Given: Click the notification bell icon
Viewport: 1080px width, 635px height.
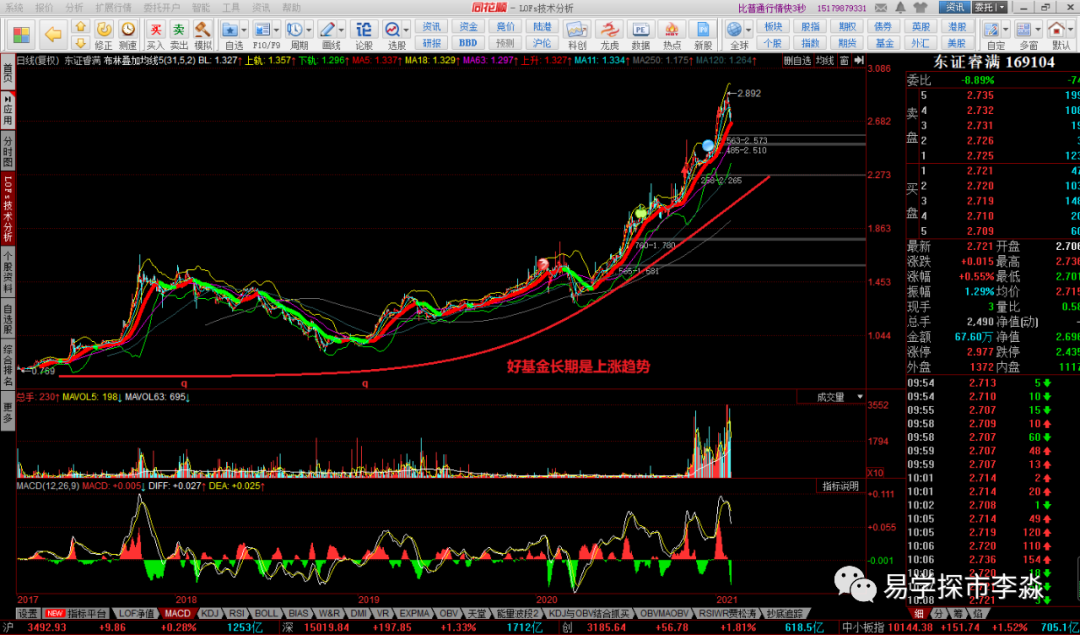Looking at the screenshot, I should (900, 8).
